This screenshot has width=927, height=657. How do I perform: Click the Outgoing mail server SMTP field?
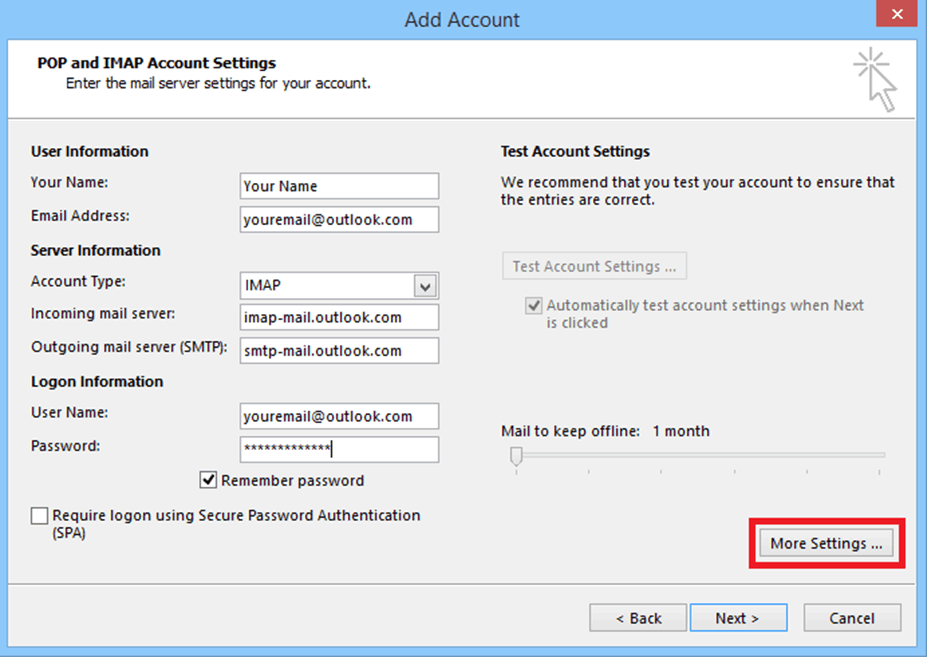coord(339,351)
